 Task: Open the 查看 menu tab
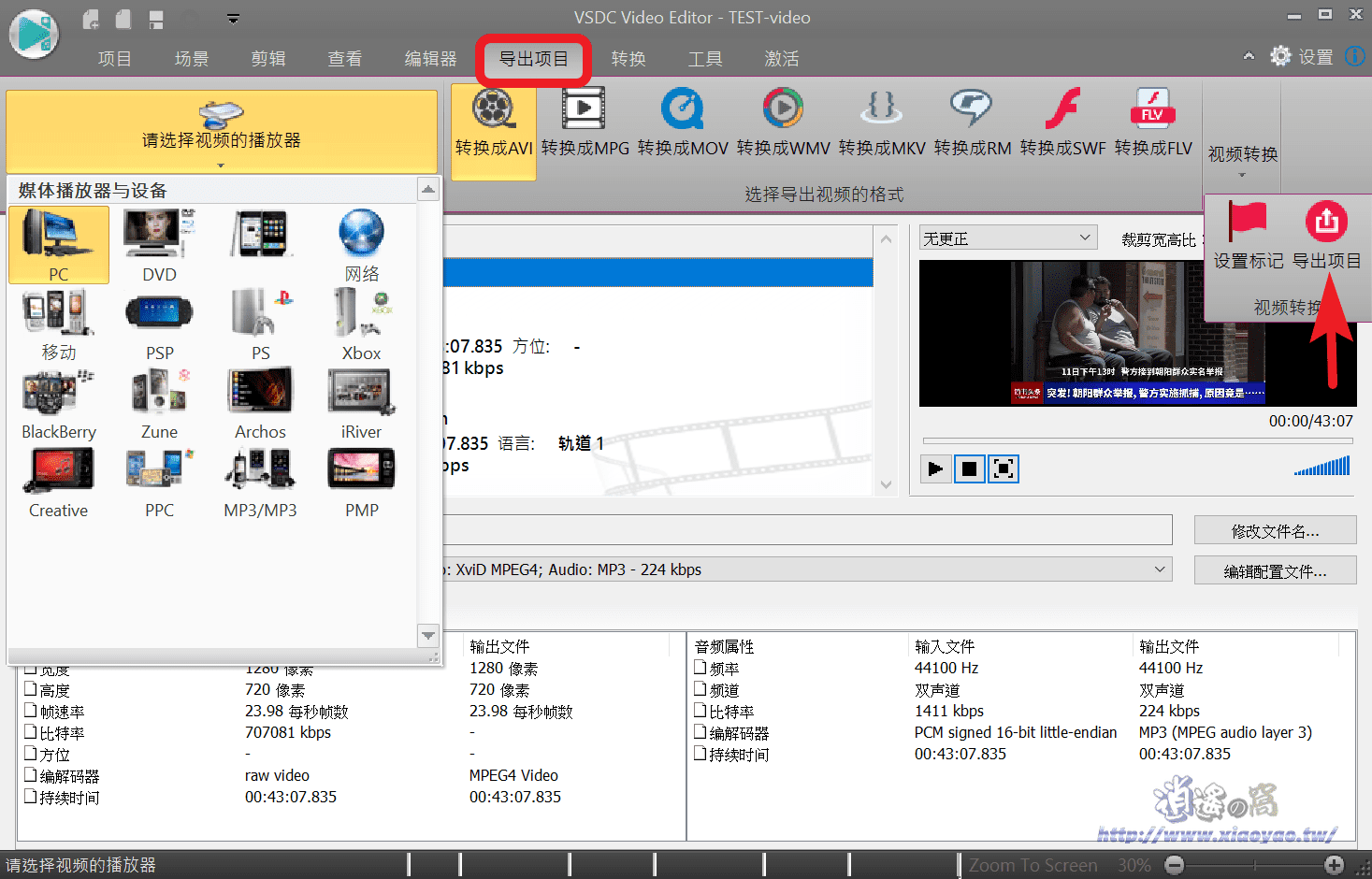[x=344, y=58]
